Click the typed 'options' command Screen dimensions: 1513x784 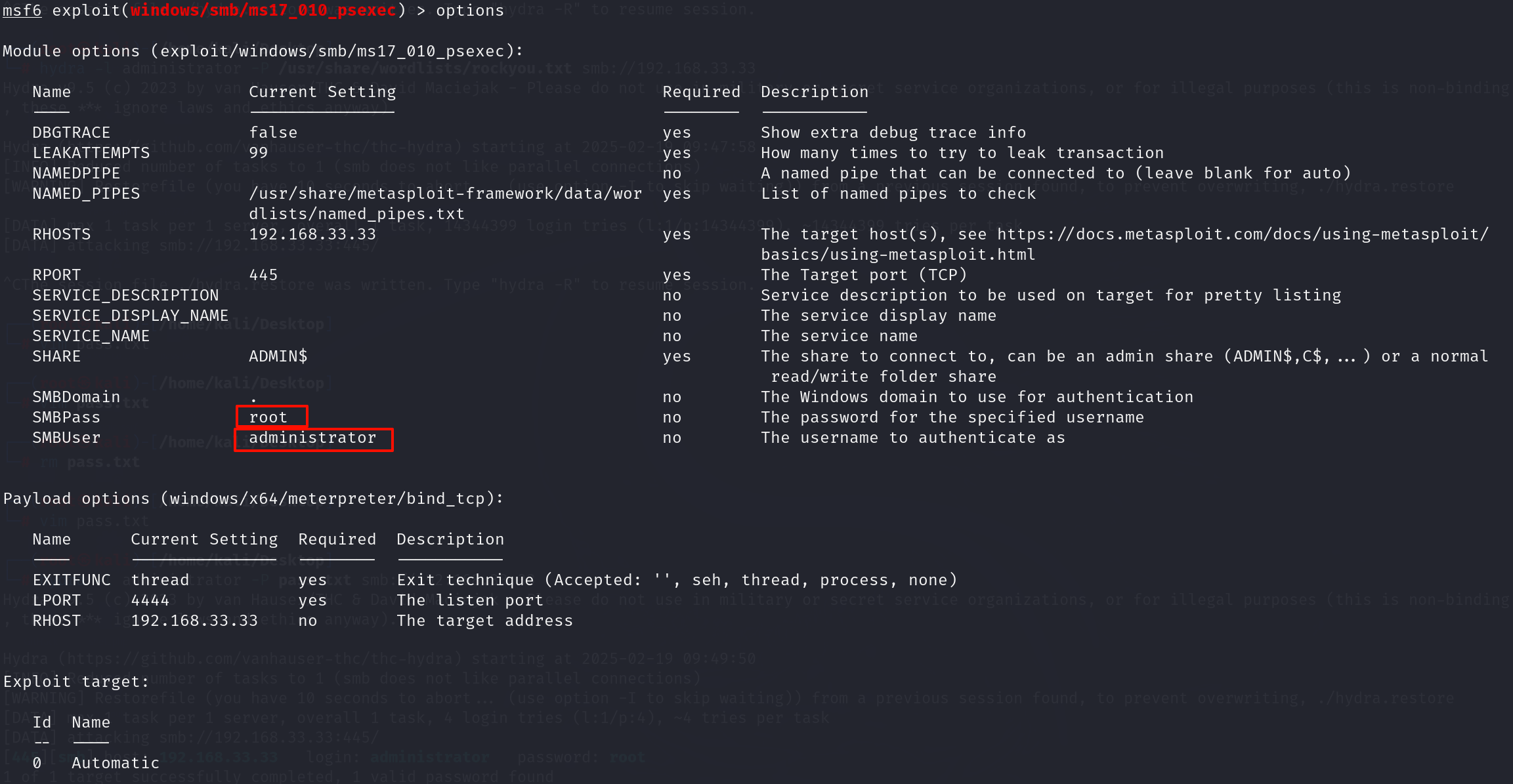470,10
